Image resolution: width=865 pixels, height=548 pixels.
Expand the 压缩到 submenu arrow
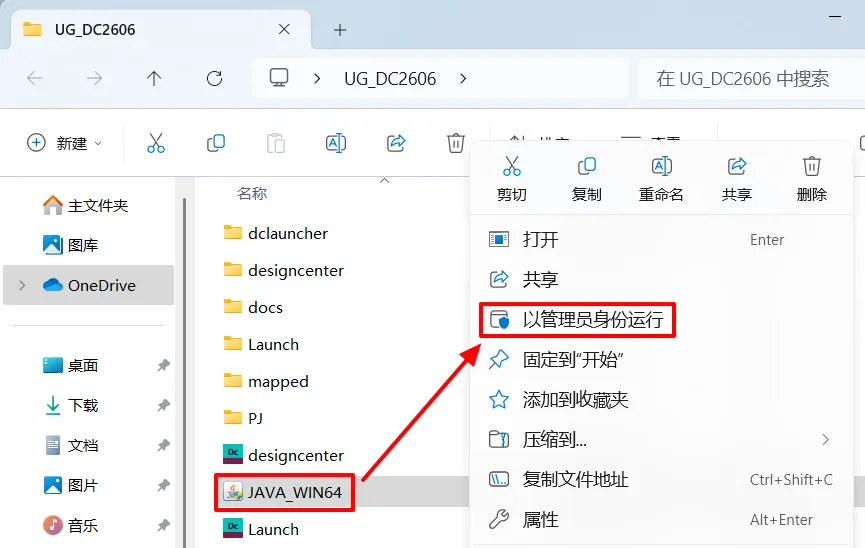pyautogui.click(x=825, y=440)
